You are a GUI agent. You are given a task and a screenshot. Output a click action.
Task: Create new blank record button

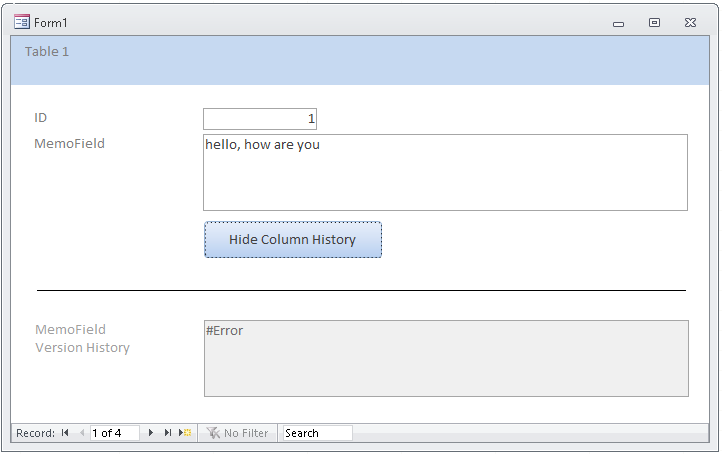click(x=185, y=433)
